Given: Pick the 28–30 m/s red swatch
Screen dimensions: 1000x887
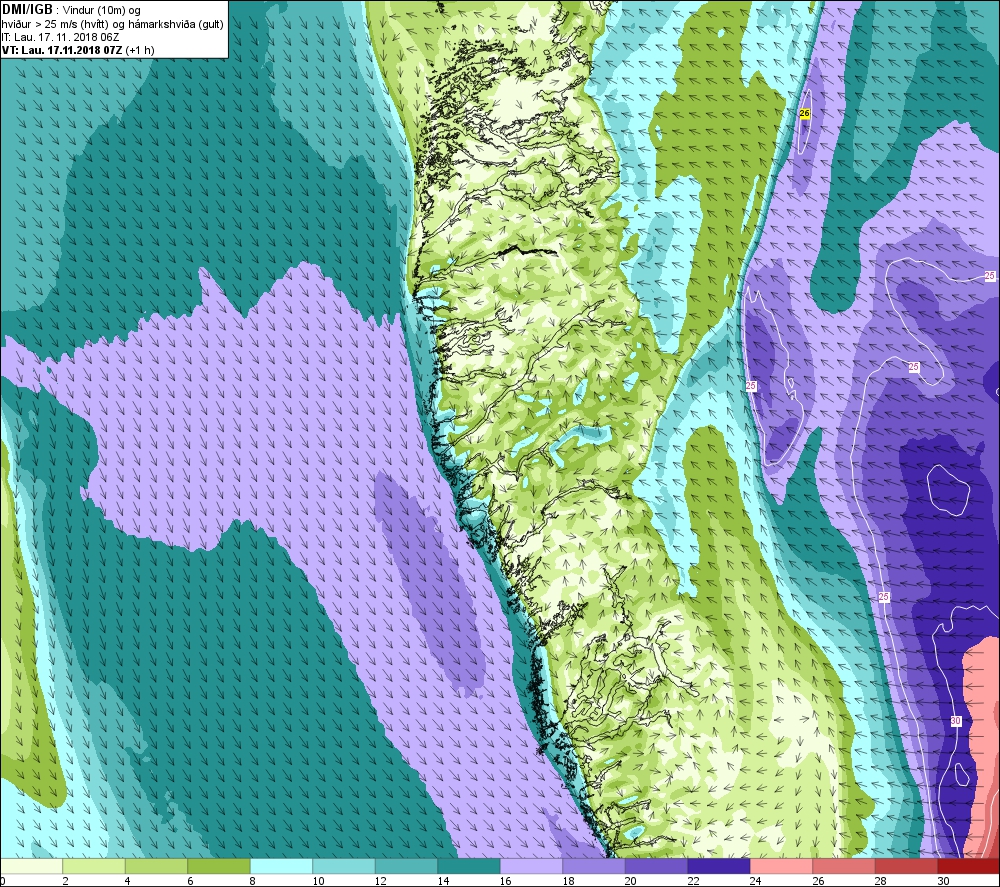Looking at the screenshot, I should point(906,865).
